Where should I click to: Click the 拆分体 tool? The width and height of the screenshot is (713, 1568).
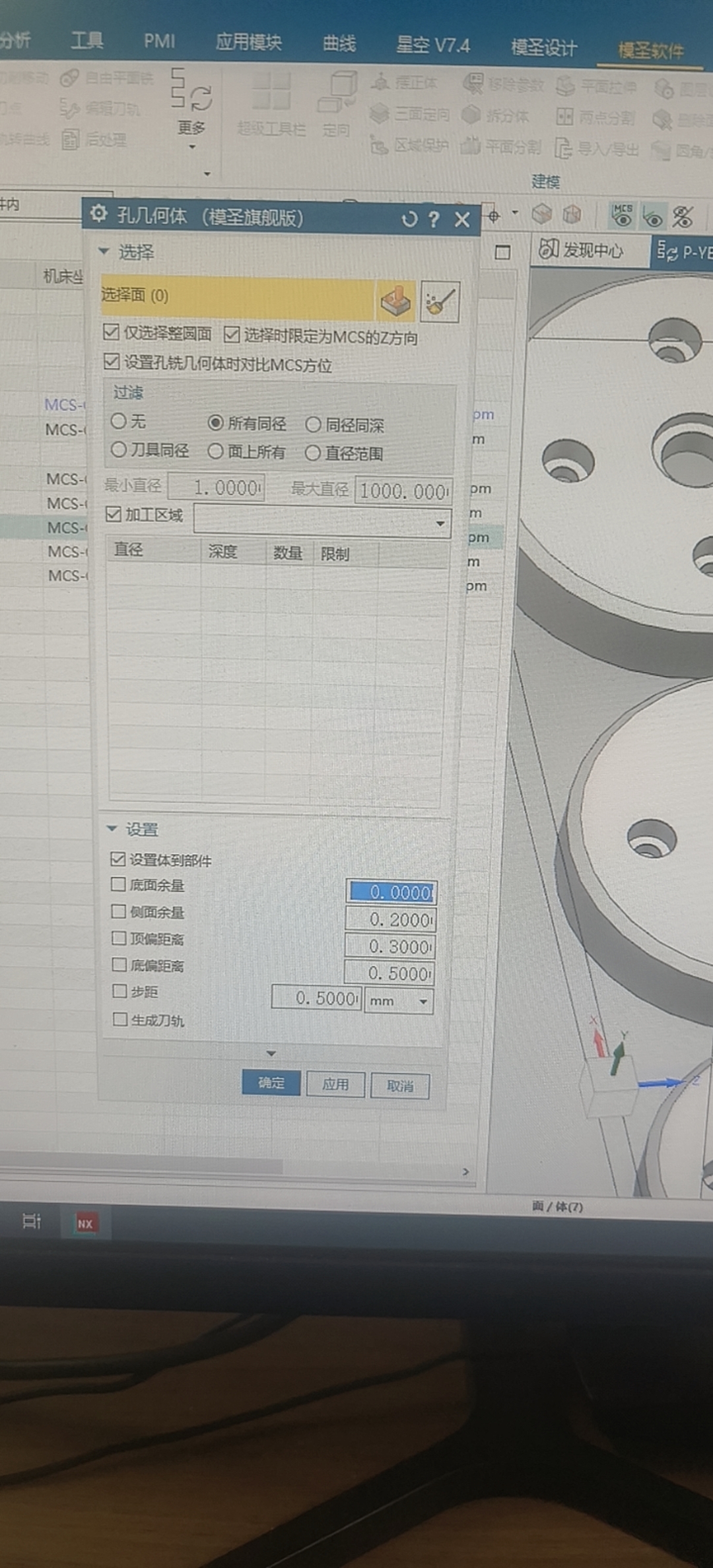(x=495, y=115)
